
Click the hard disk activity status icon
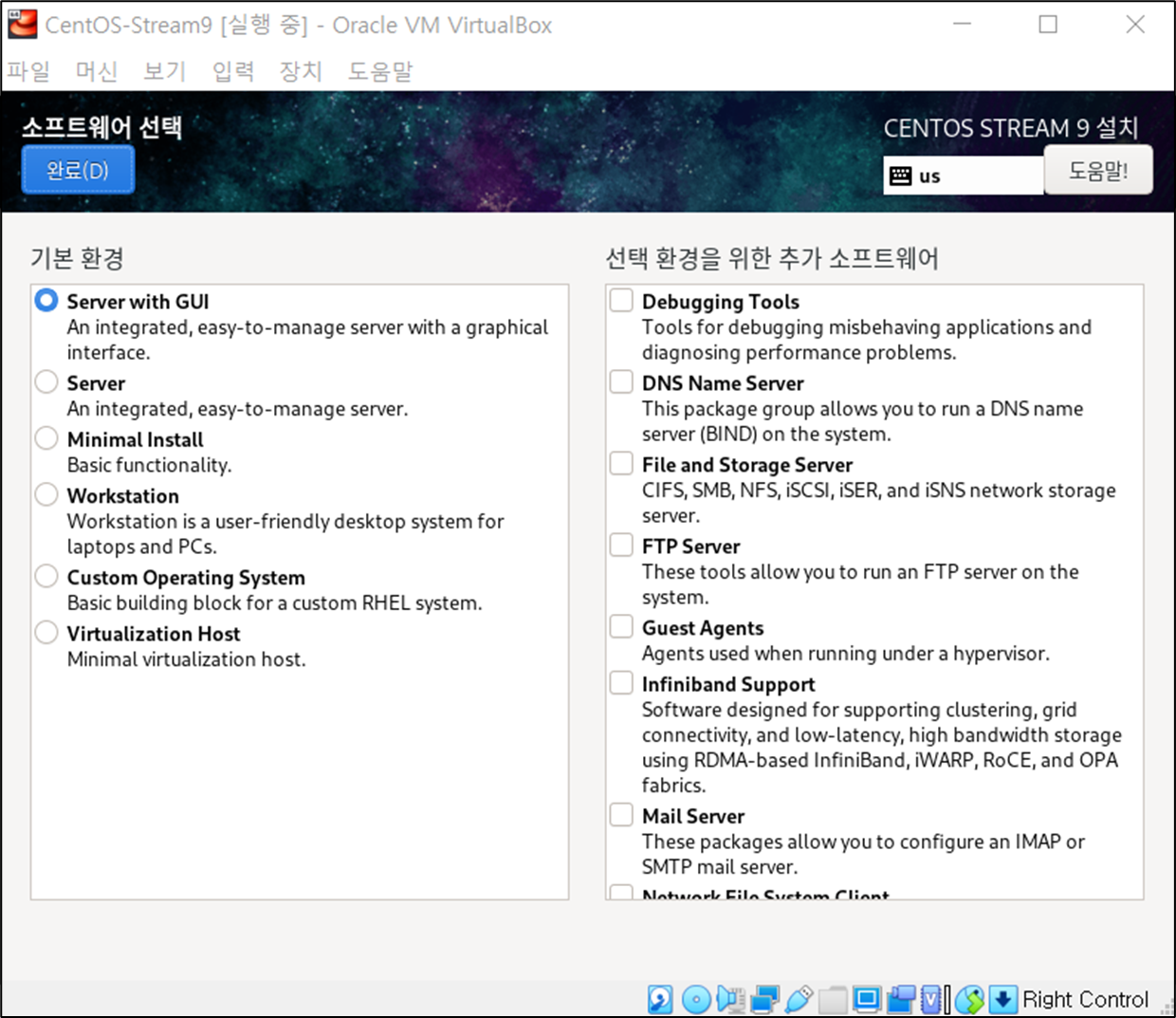[x=660, y=999]
